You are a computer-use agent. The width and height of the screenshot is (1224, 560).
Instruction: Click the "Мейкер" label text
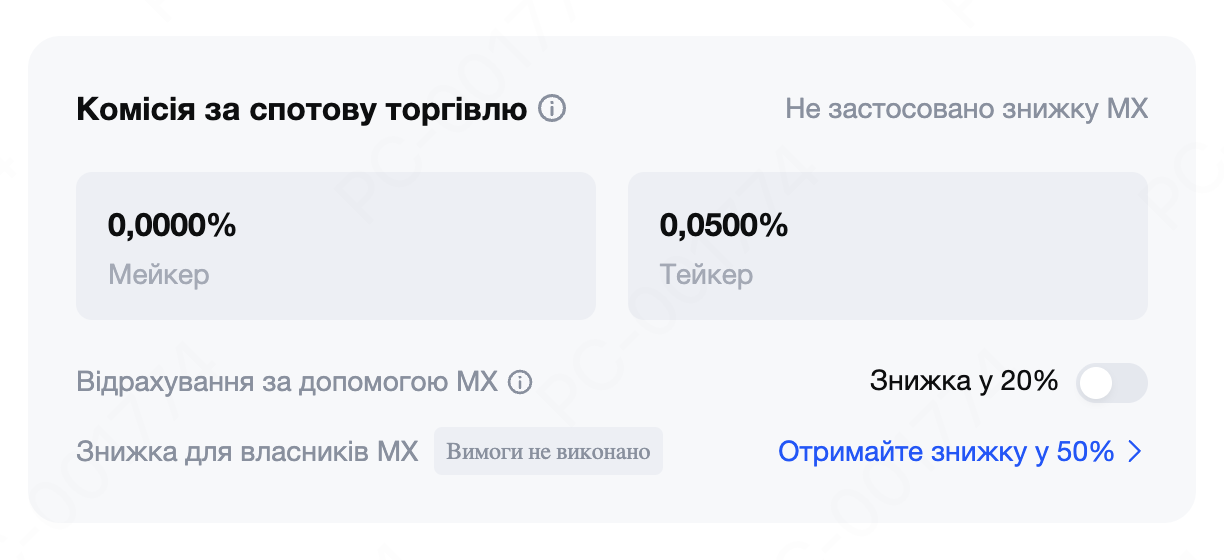159,274
